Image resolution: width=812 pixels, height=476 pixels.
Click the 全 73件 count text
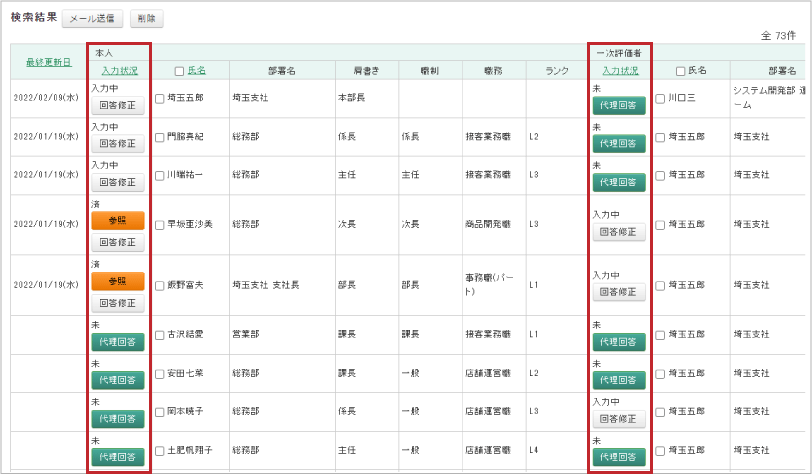[778, 36]
